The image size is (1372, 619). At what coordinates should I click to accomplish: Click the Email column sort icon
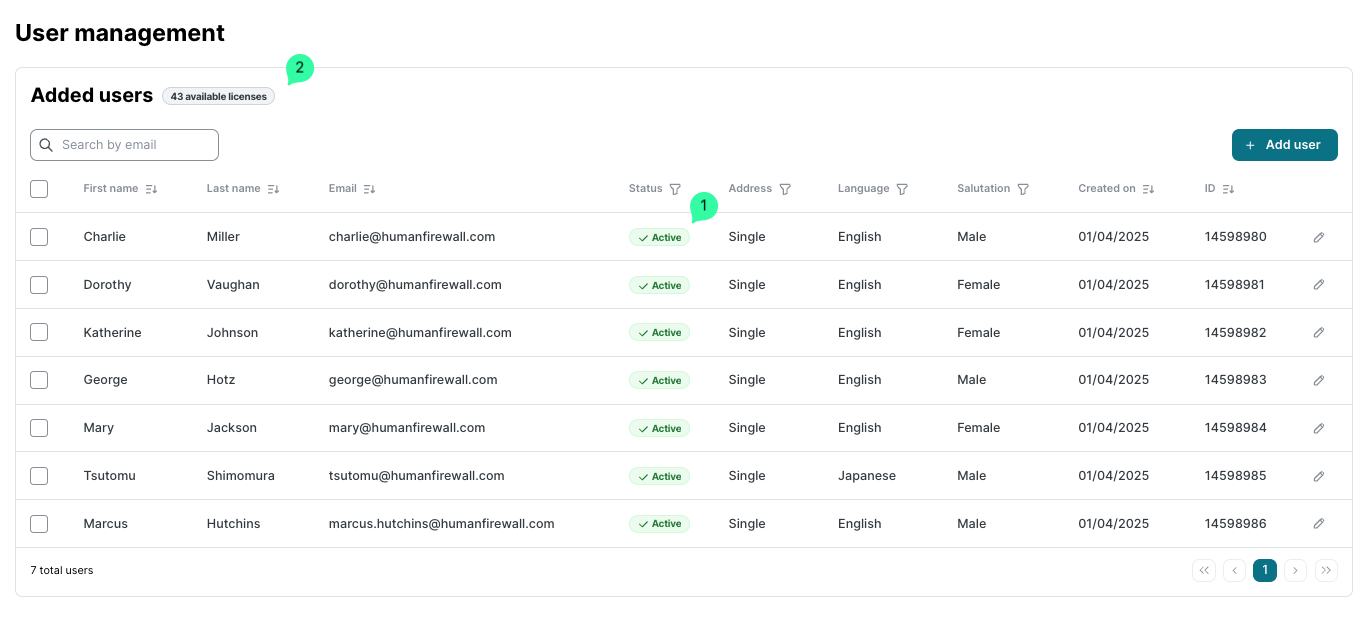click(x=369, y=189)
